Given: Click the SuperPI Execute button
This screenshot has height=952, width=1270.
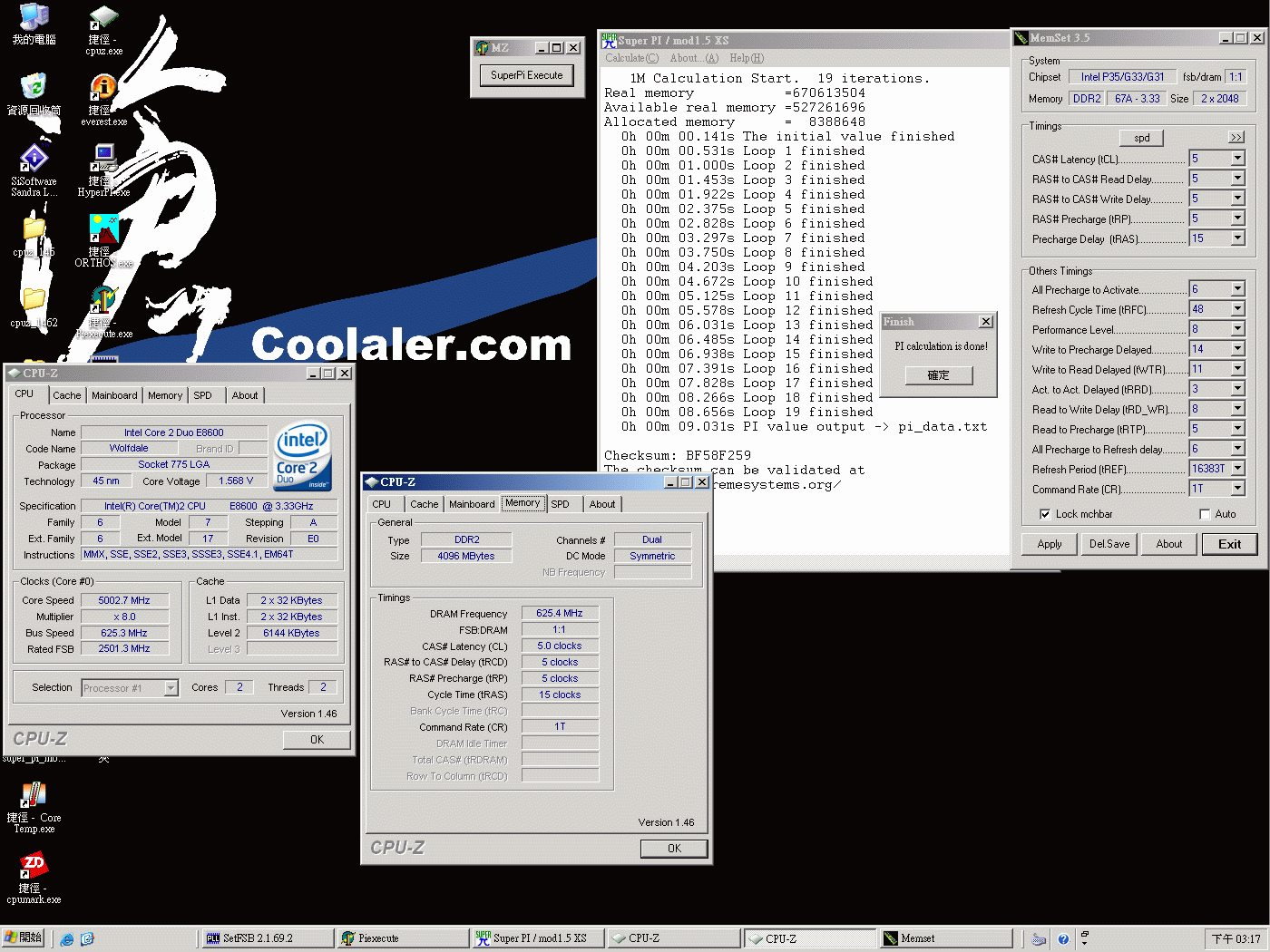Looking at the screenshot, I should pyautogui.click(x=526, y=75).
